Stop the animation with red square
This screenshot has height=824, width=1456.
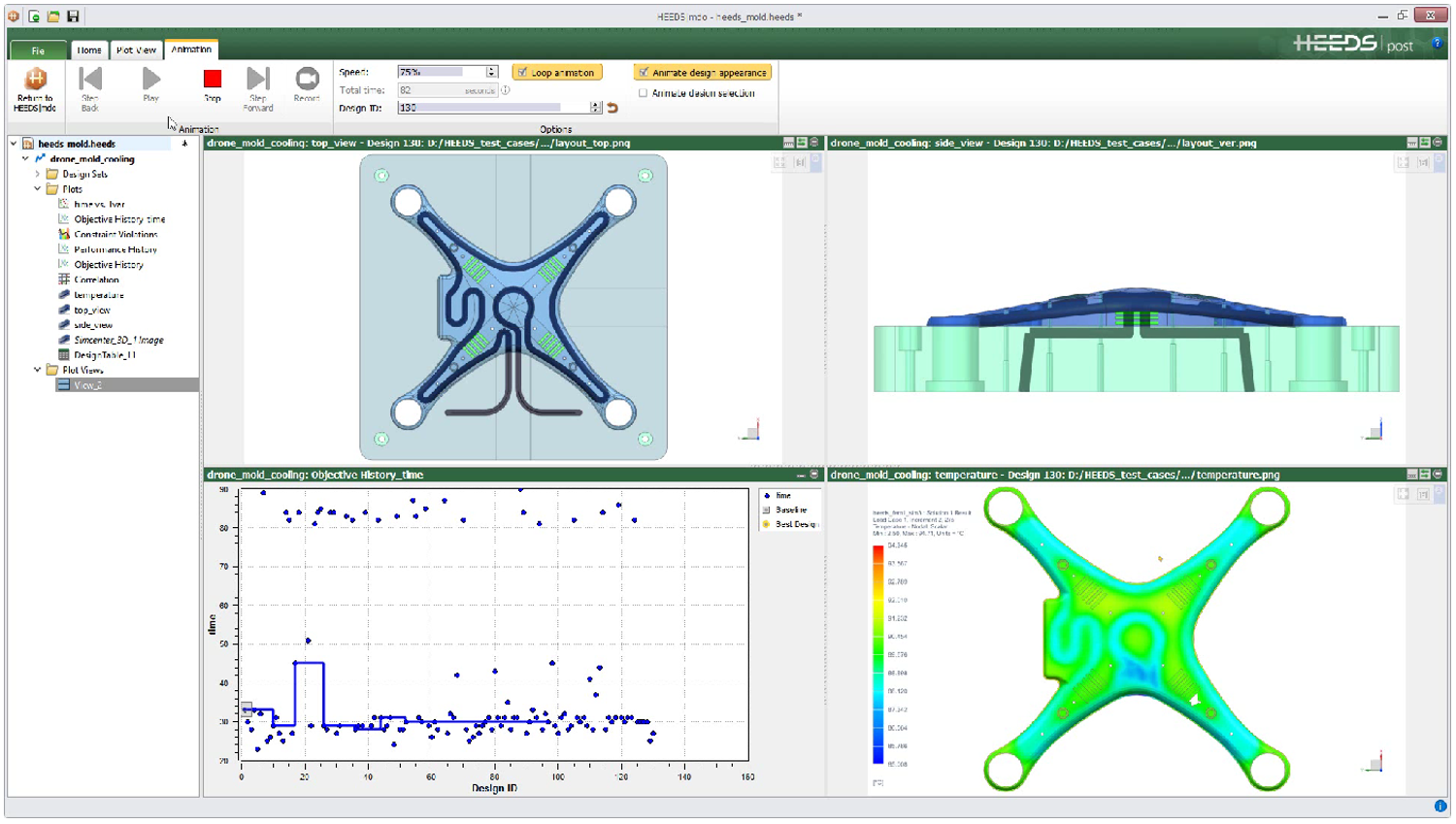tap(212, 80)
